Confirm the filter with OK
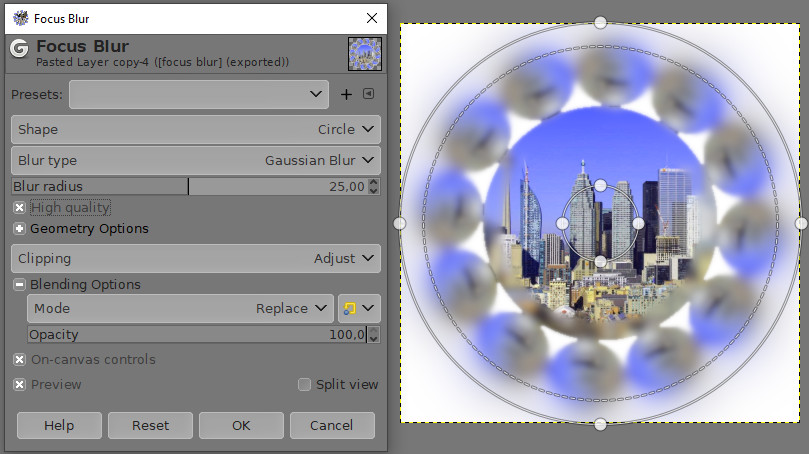Image resolution: width=809 pixels, height=454 pixels. click(241, 425)
